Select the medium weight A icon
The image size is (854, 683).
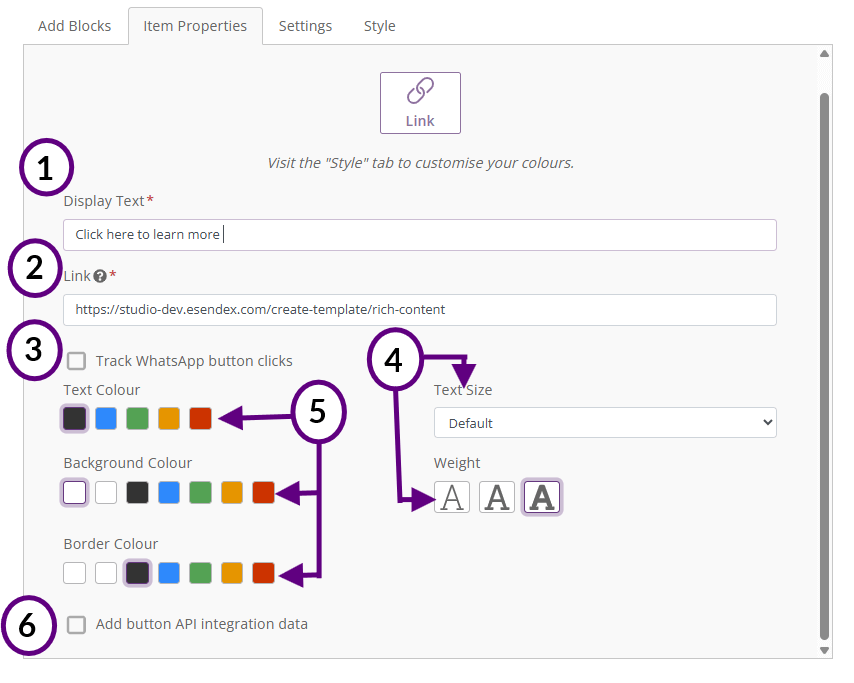point(497,497)
